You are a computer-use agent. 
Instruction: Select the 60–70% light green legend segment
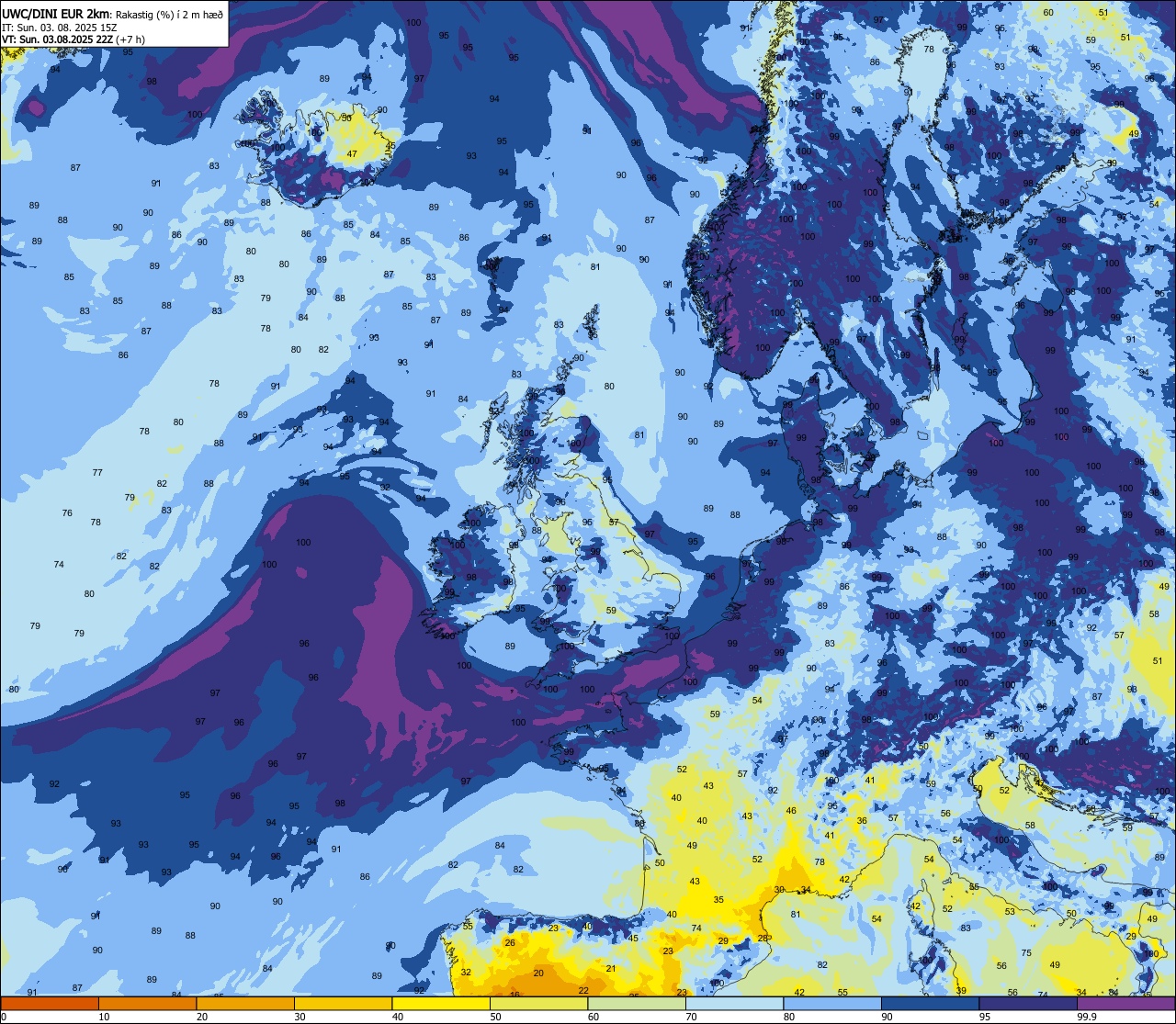coord(637,1003)
